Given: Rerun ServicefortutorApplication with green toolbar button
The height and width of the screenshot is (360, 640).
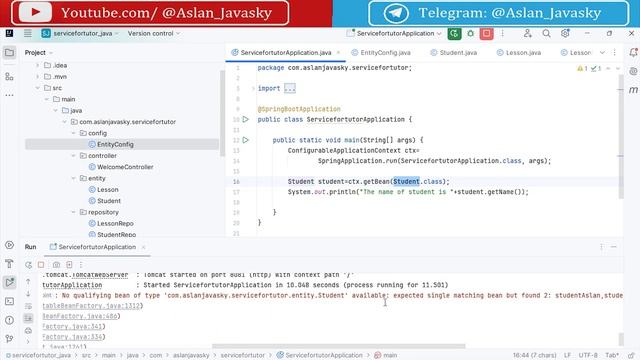Looking at the screenshot, I should pyautogui.click(x=454, y=33).
